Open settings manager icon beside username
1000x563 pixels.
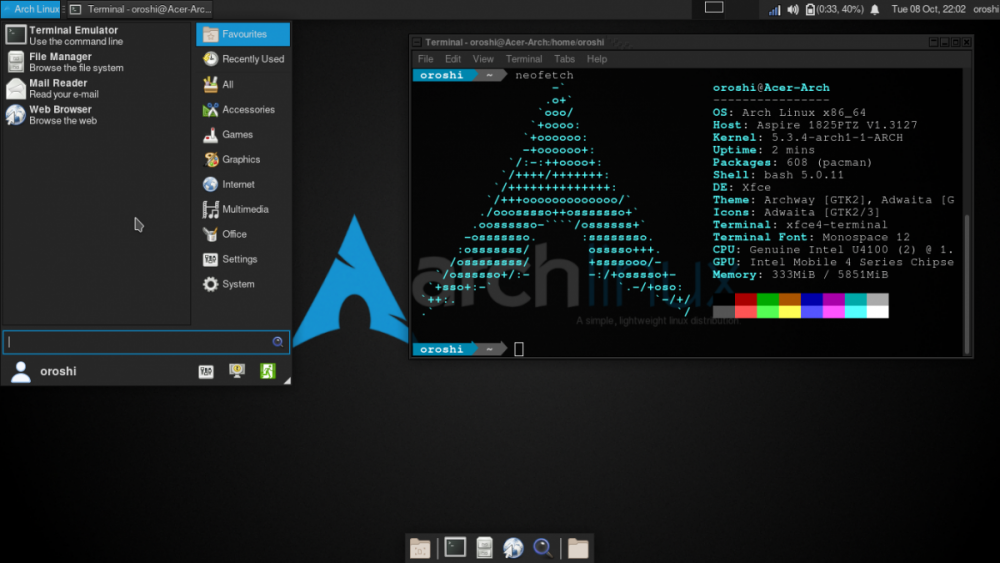[206, 371]
